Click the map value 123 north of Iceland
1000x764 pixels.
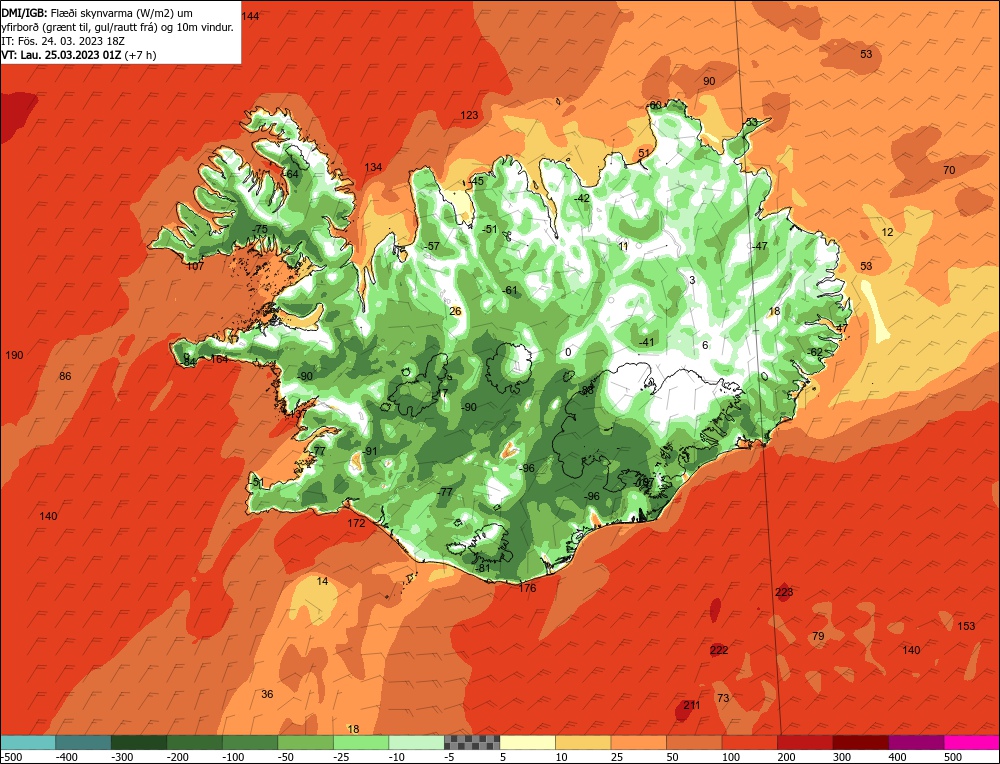[x=469, y=115]
